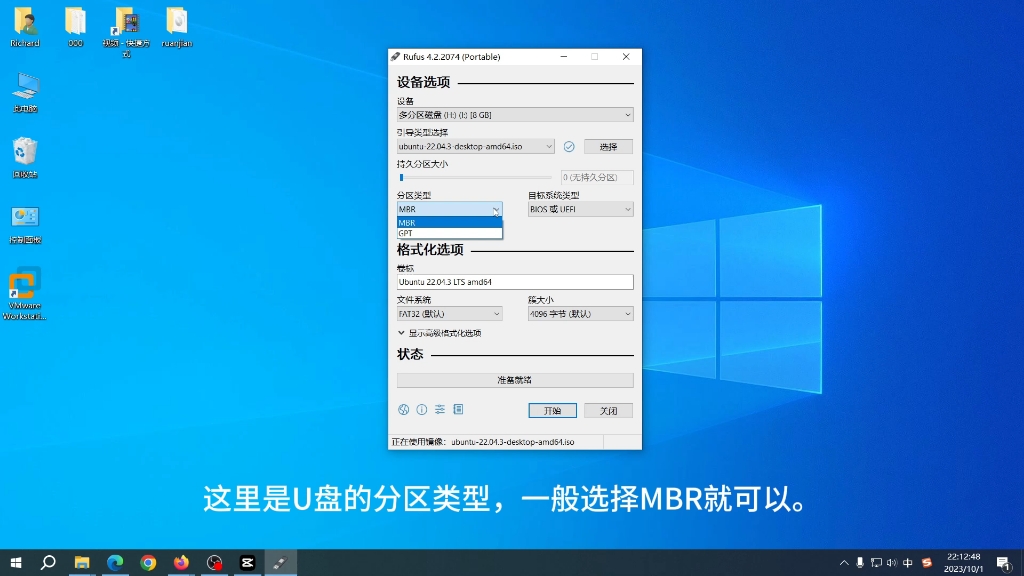The image size is (1024, 576).
Task: Show the Rufus log icon
Action: (x=458, y=409)
